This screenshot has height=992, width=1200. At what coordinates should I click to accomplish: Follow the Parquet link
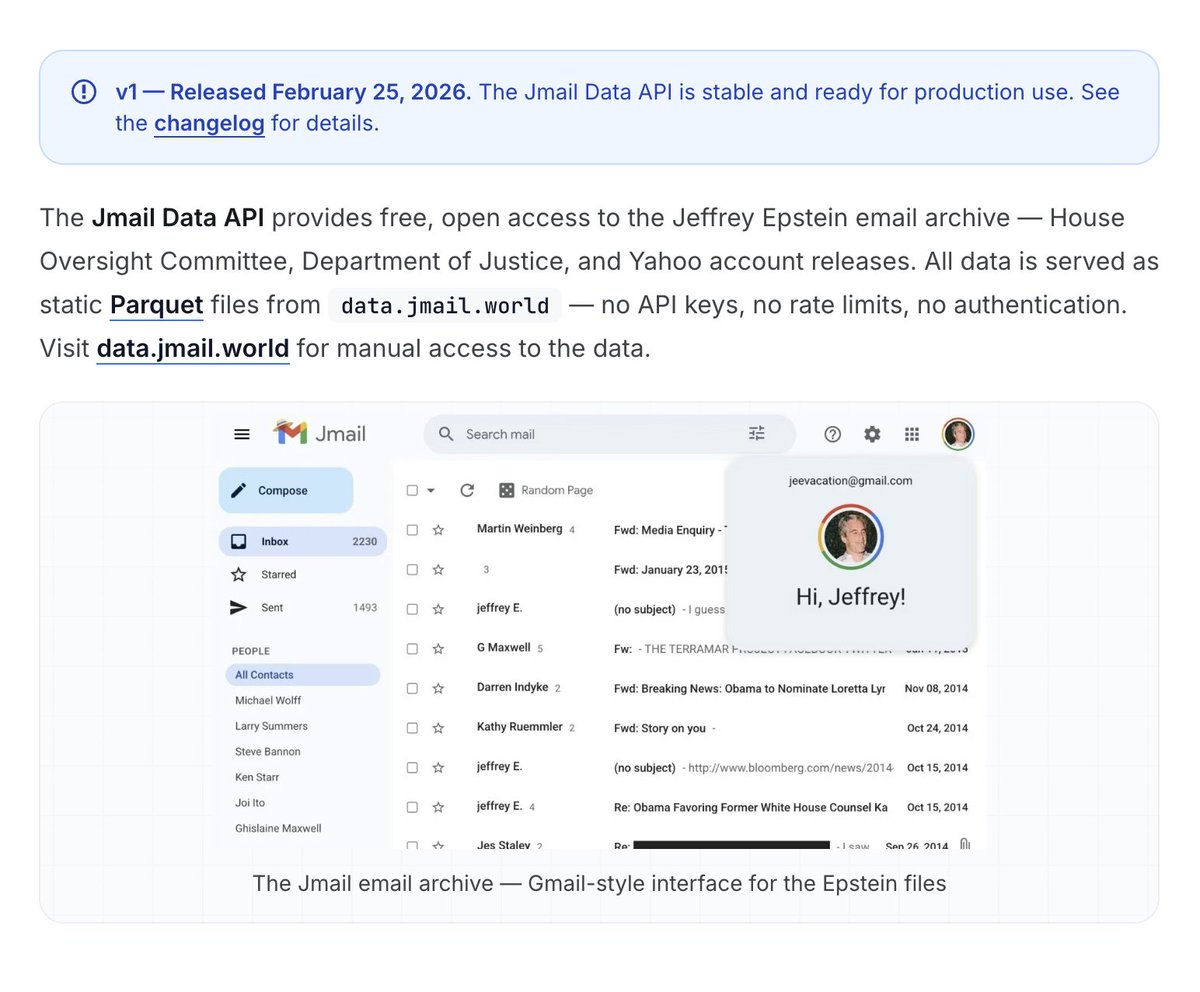pos(156,305)
